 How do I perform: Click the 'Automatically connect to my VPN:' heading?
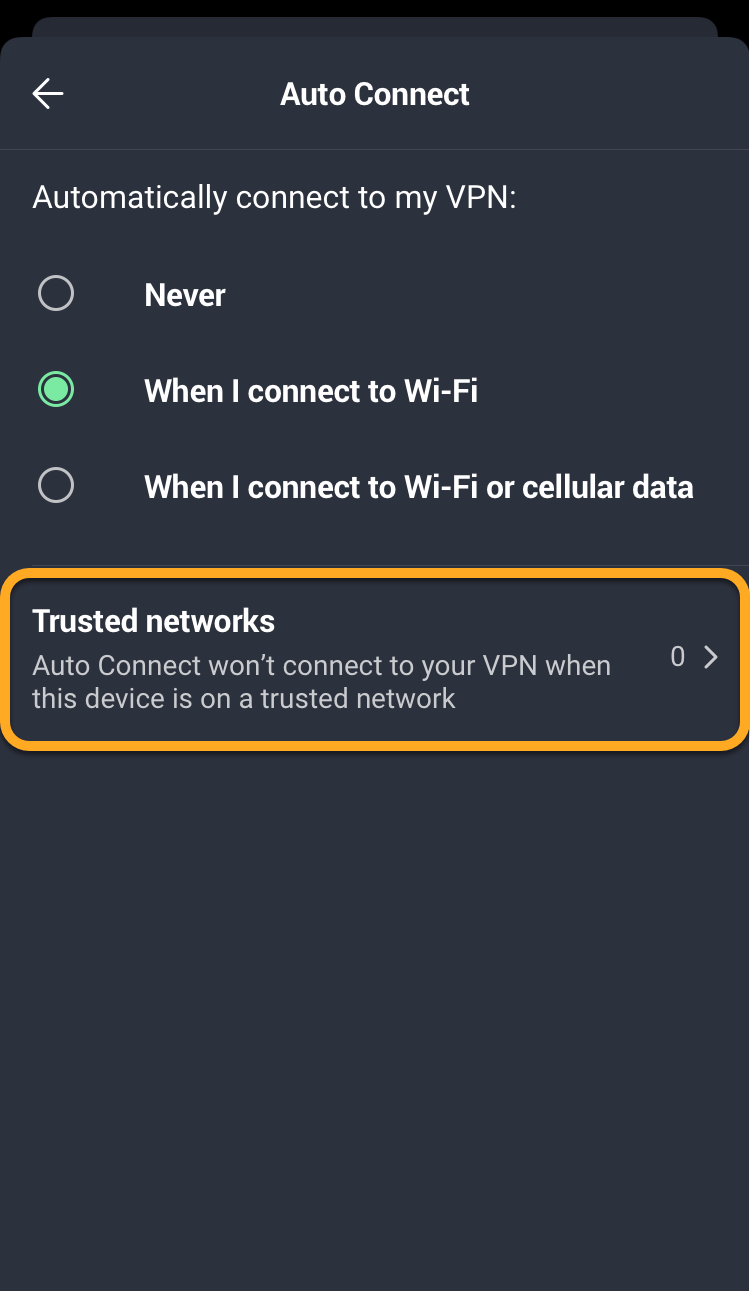click(x=274, y=197)
